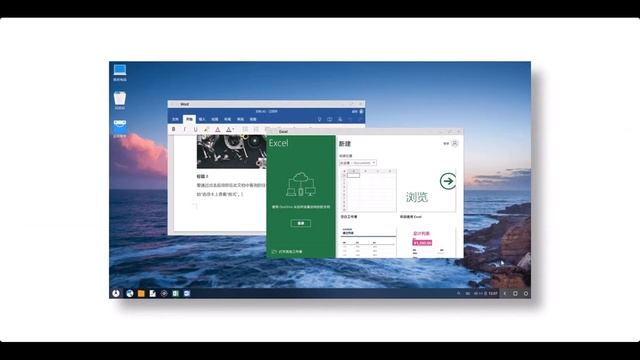Click the square window icon in taskbar corner
The width and height of the screenshot is (640, 360).
pyautogui.click(x=515, y=293)
